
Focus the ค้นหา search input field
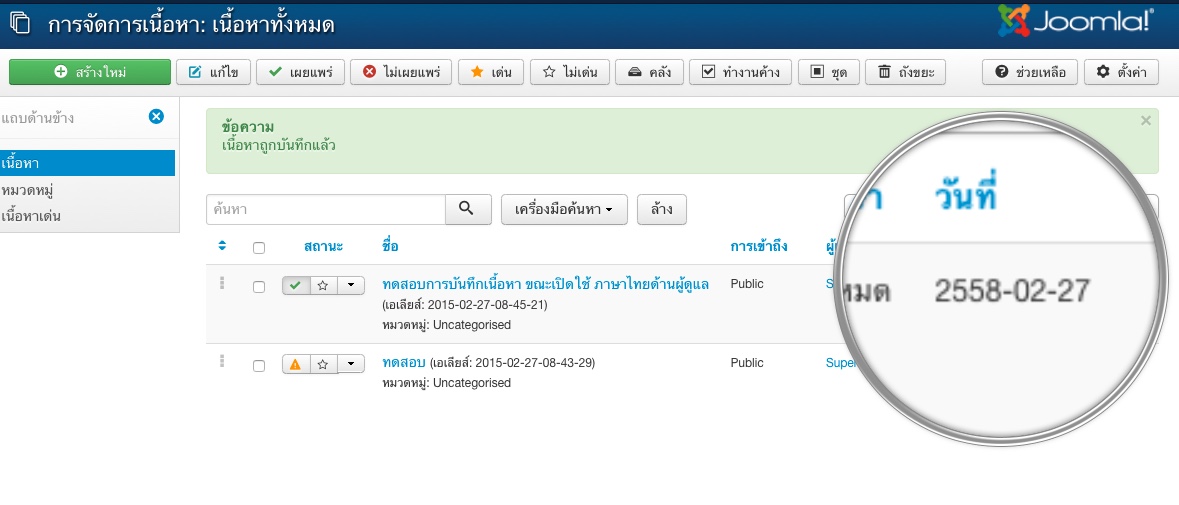(x=326, y=210)
